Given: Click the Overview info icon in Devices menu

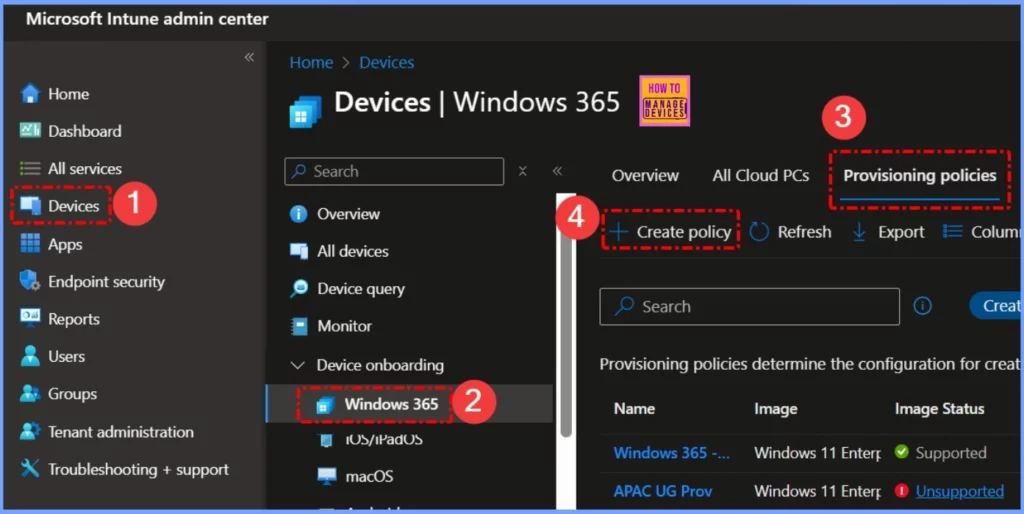Looking at the screenshot, I should pyautogui.click(x=298, y=214).
